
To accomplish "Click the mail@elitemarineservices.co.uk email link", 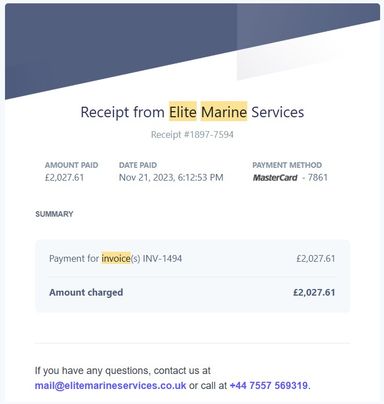I will click(110, 386).
